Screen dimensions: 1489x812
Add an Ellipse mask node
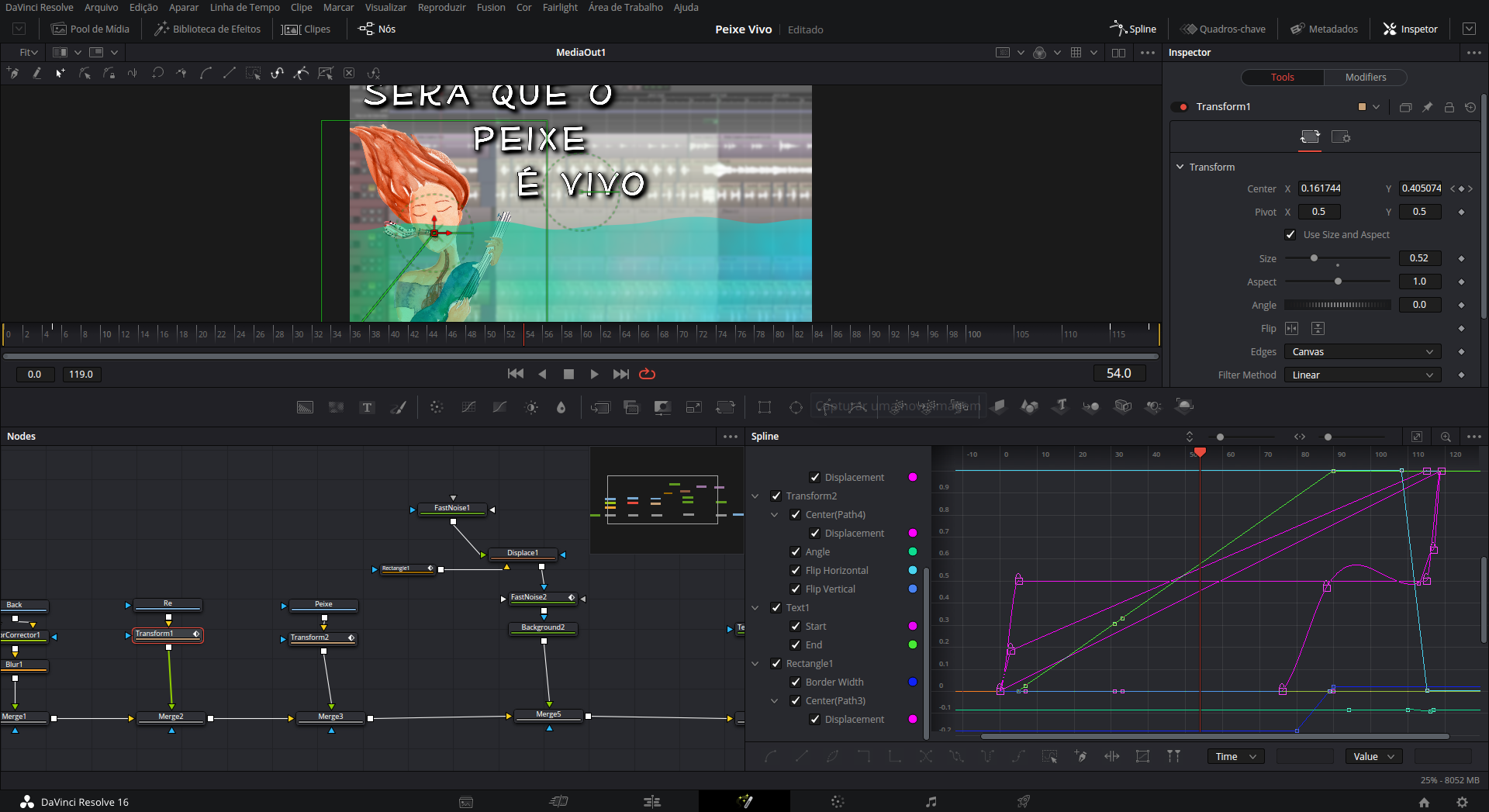[795, 406]
